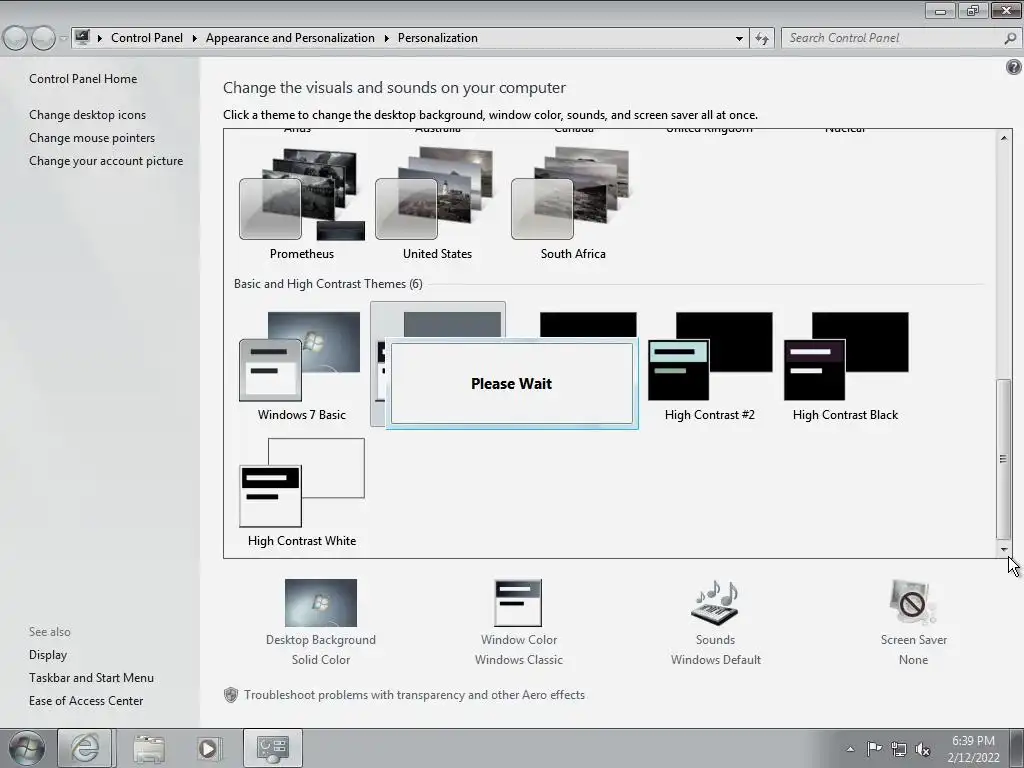Apply the South Africa theme
This screenshot has height=768, width=1024.
573,194
